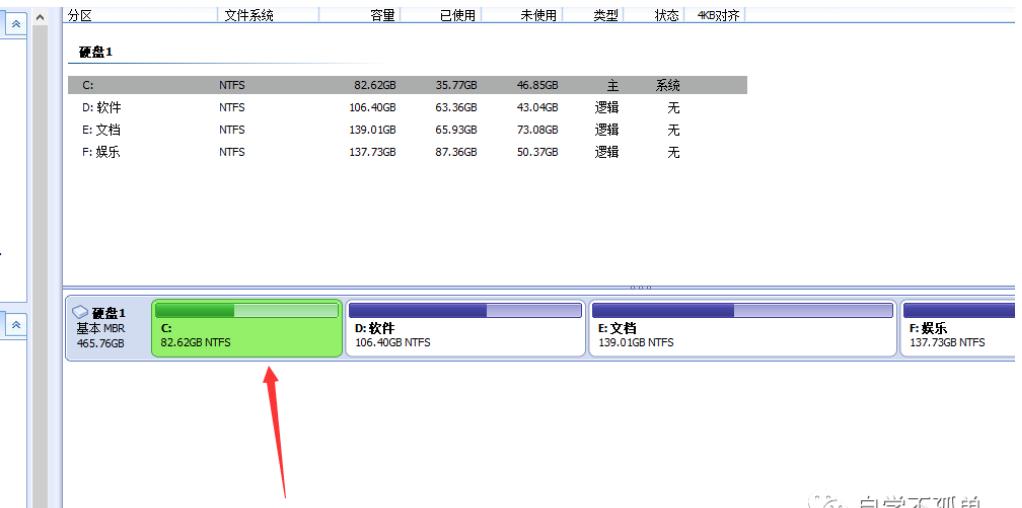The height and width of the screenshot is (508, 1022).
Task: Click the 73.08GB unused value
Action: [x=538, y=130]
